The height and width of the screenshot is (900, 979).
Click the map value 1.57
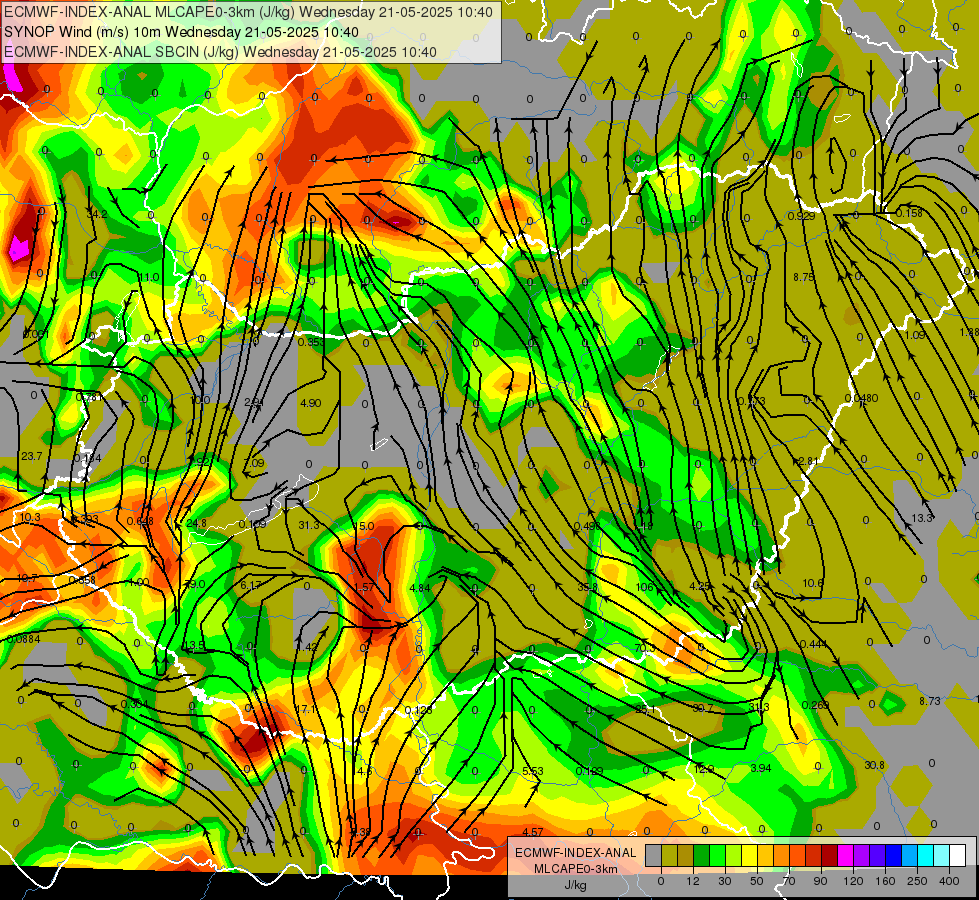(363, 587)
